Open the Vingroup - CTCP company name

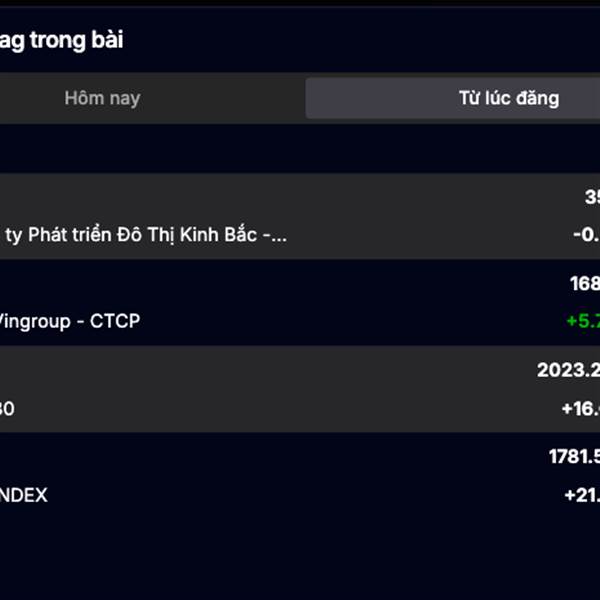70,322
